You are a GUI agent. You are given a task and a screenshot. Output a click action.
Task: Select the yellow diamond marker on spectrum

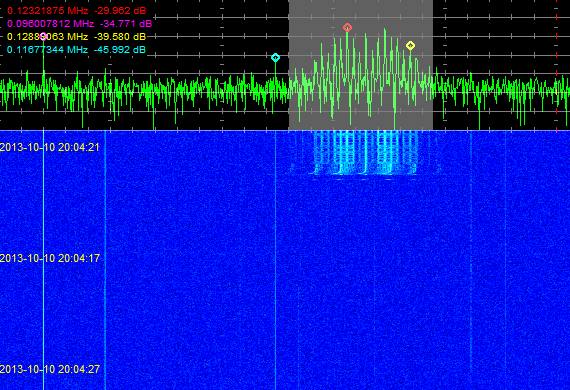click(410, 46)
